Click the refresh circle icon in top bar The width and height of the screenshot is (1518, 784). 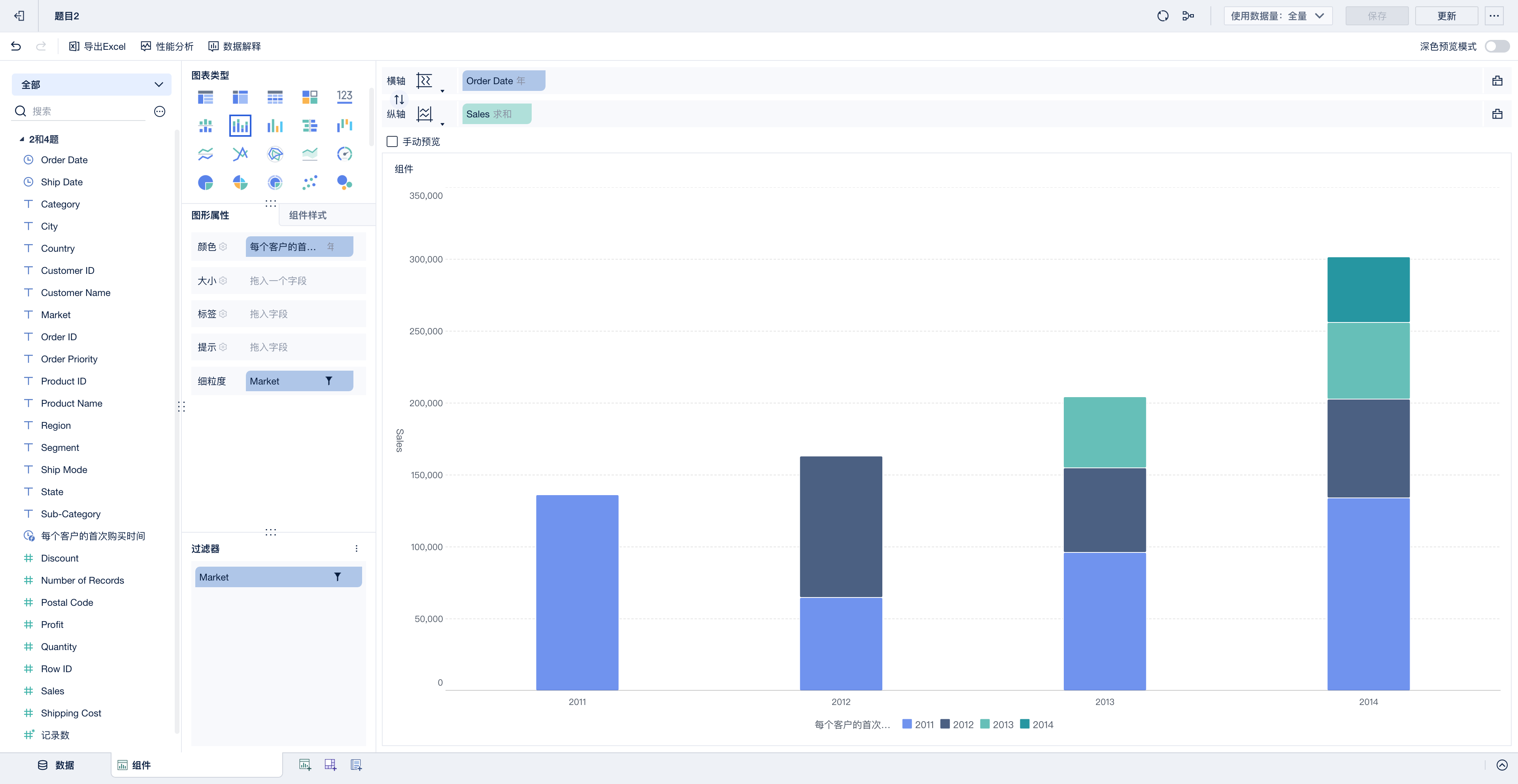coord(1163,16)
